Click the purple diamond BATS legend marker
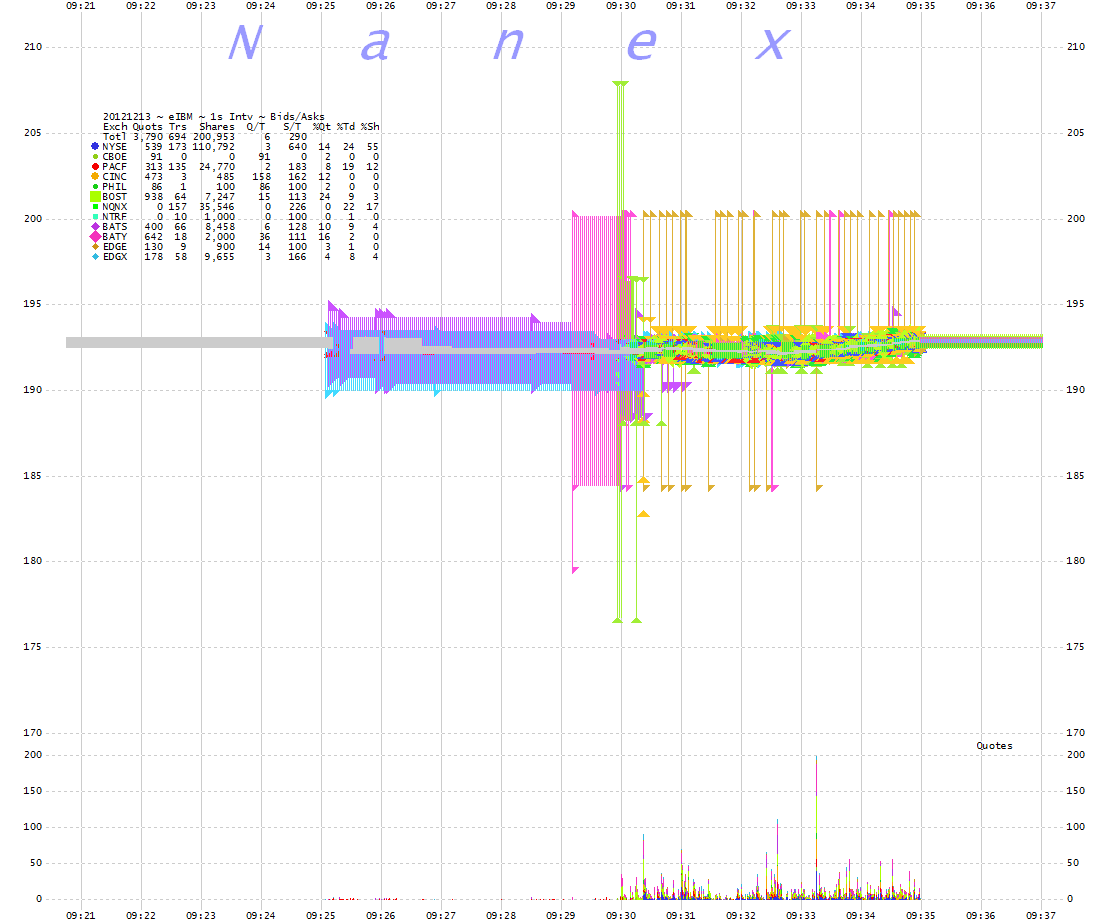 point(95,226)
